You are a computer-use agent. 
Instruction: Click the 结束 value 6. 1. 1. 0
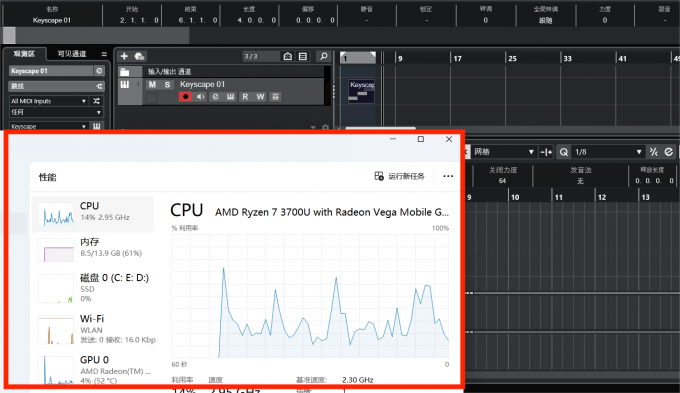[198, 20]
